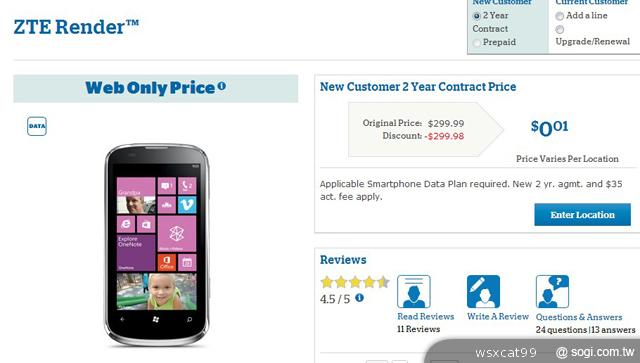Screen dimensions: 640x363
Task: Click the Write A Review pencil icon
Action: (483, 292)
